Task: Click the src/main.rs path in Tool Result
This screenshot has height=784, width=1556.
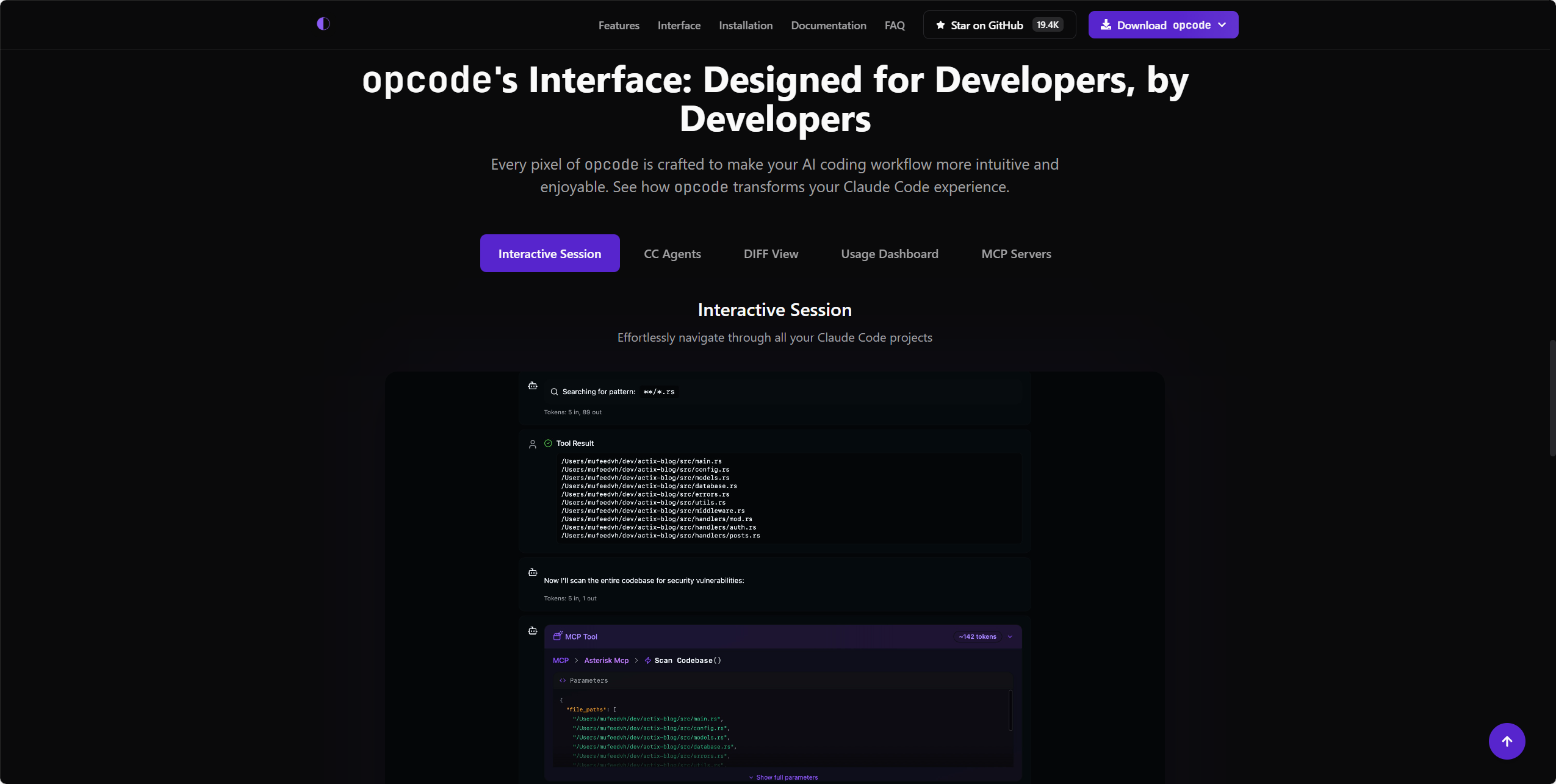Action: pyautogui.click(x=641, y=461)
